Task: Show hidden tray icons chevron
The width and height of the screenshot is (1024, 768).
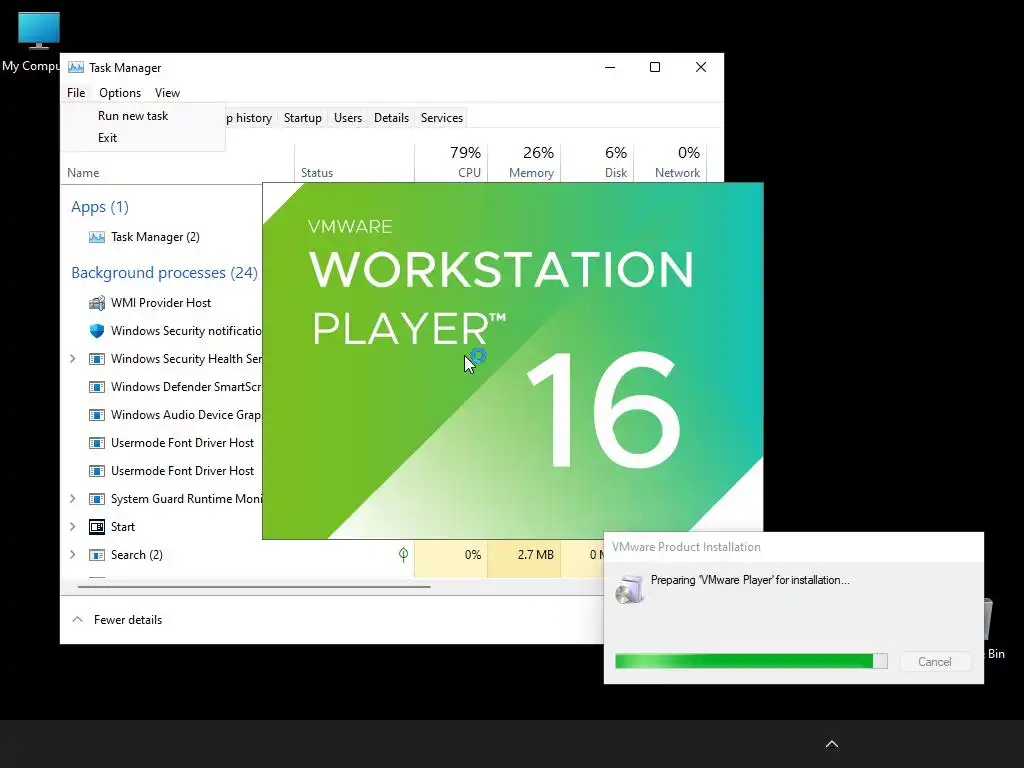Action: (831, 744)
